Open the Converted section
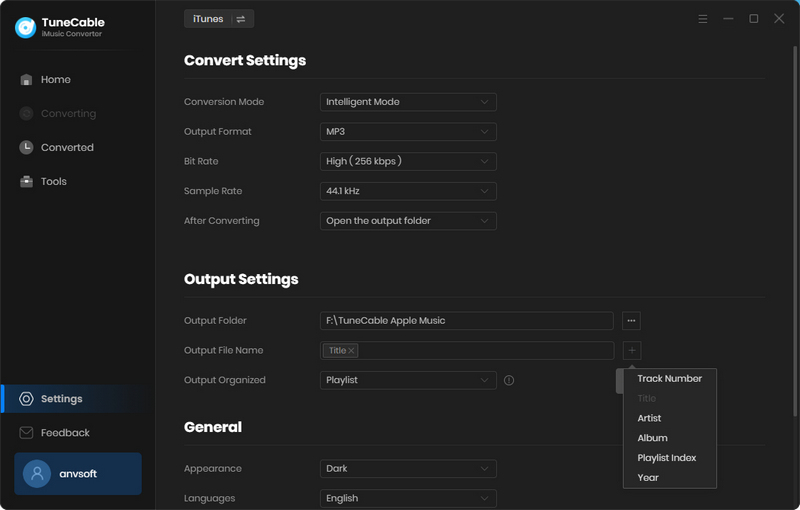Image resolution: width=800 pixels, height=510 pixels. (x=66, y=148)
